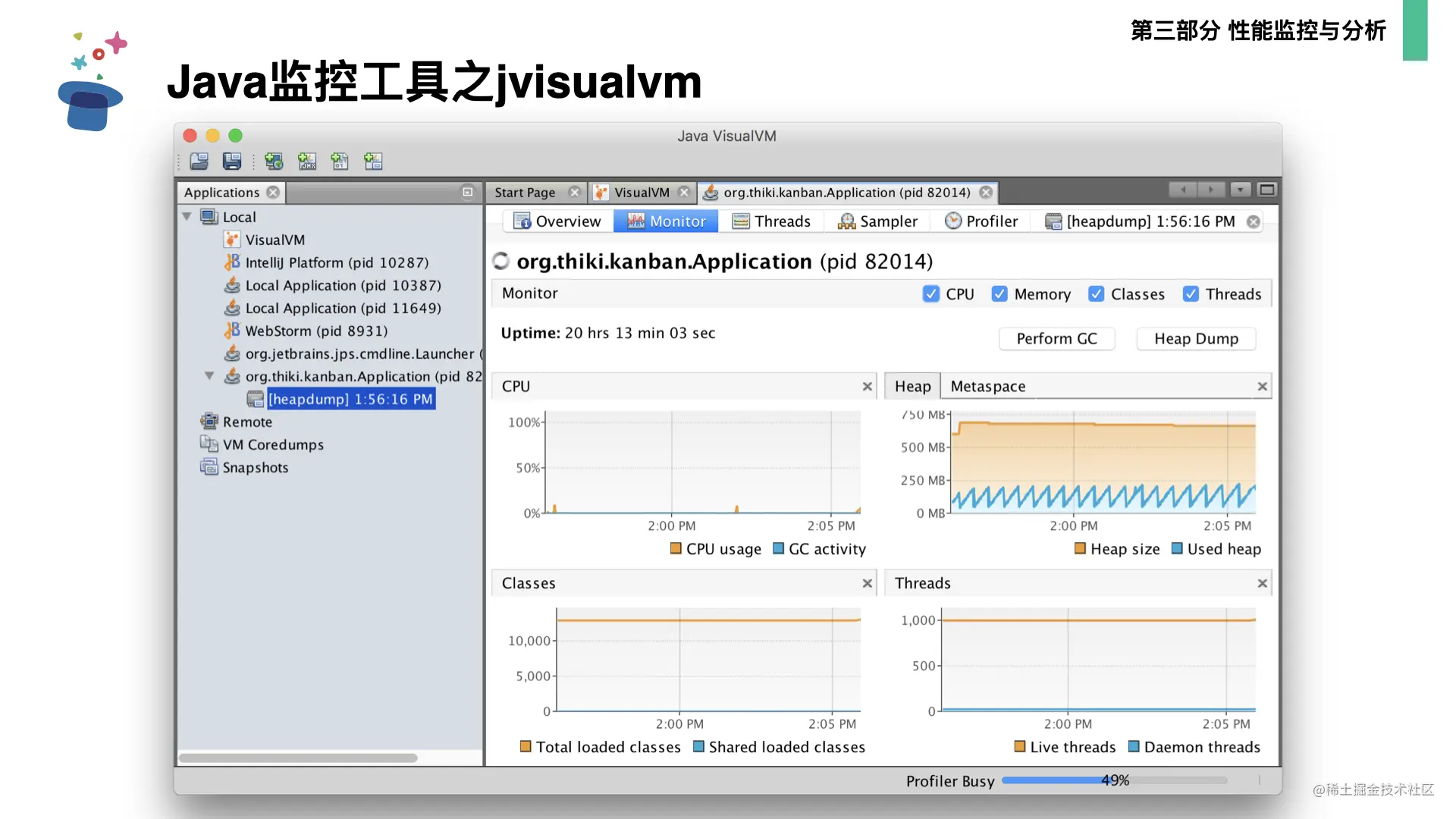Close the Classes graph panel
This screenshot has height=819, width=1456.
[x=868, y=584]
